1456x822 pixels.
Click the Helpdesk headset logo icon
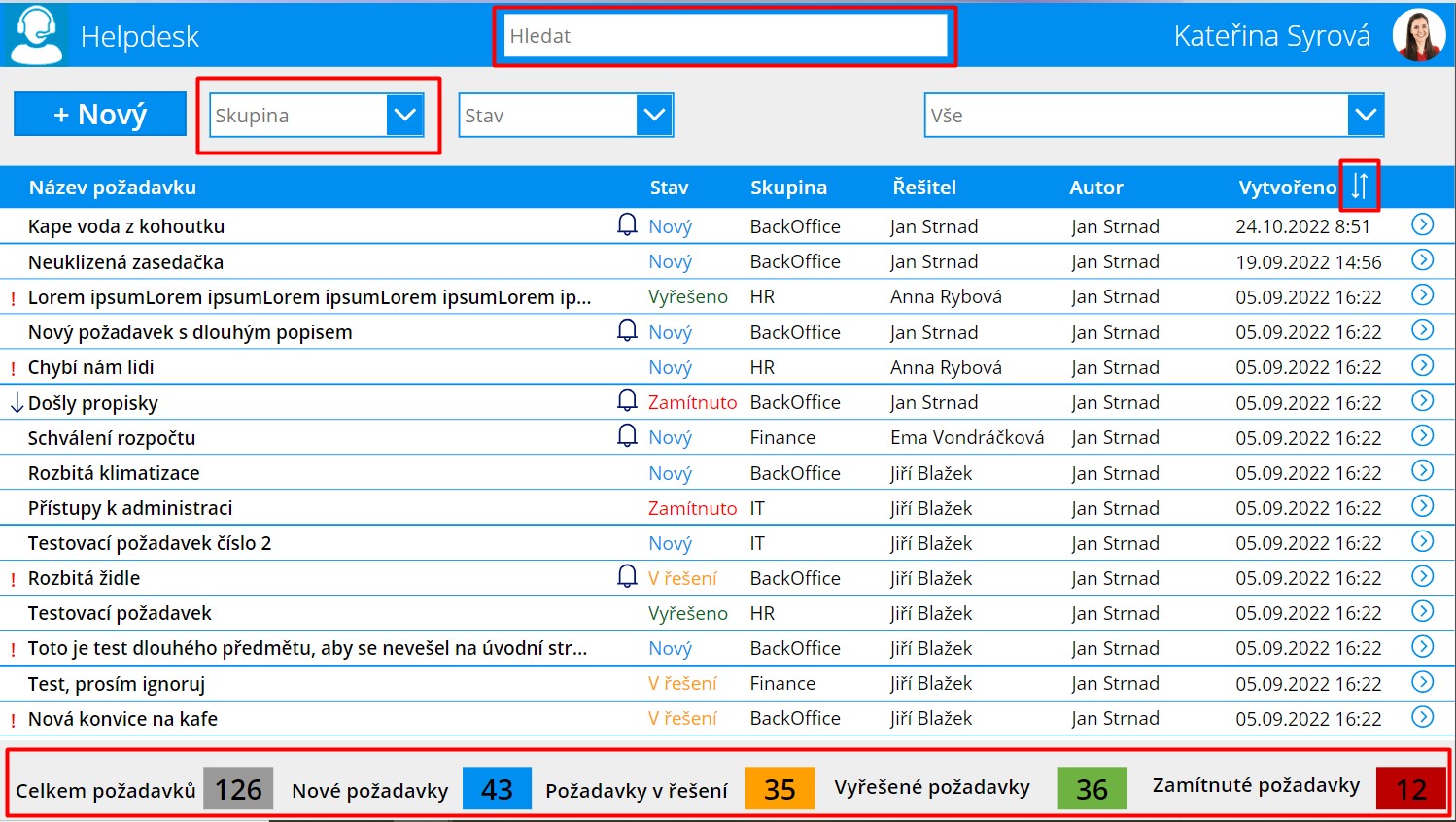pyautogui.click(x=35, y=35)
